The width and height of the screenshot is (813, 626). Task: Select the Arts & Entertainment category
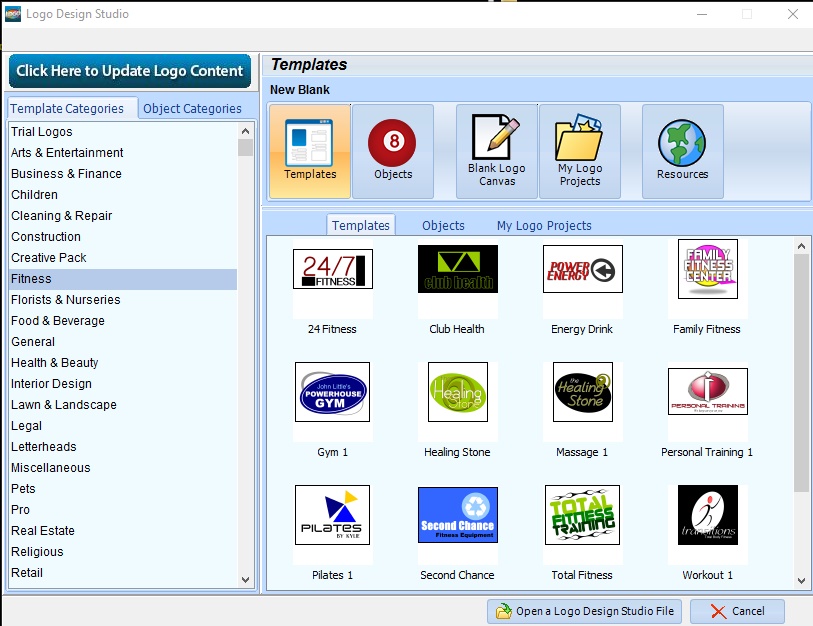[123, 152]
